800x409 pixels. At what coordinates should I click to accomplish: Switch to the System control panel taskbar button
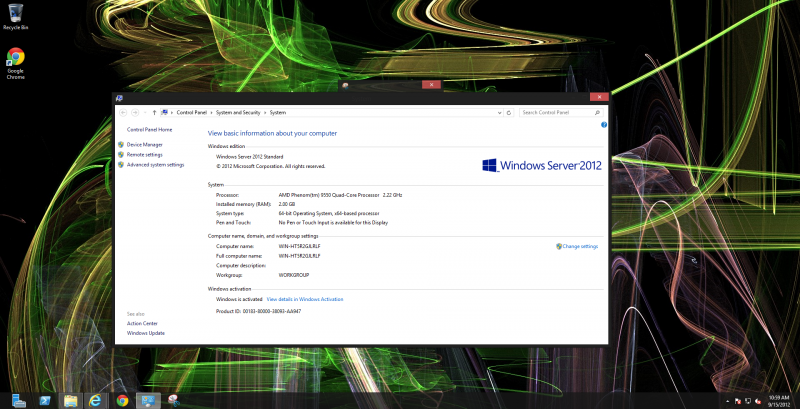(148, 401)
